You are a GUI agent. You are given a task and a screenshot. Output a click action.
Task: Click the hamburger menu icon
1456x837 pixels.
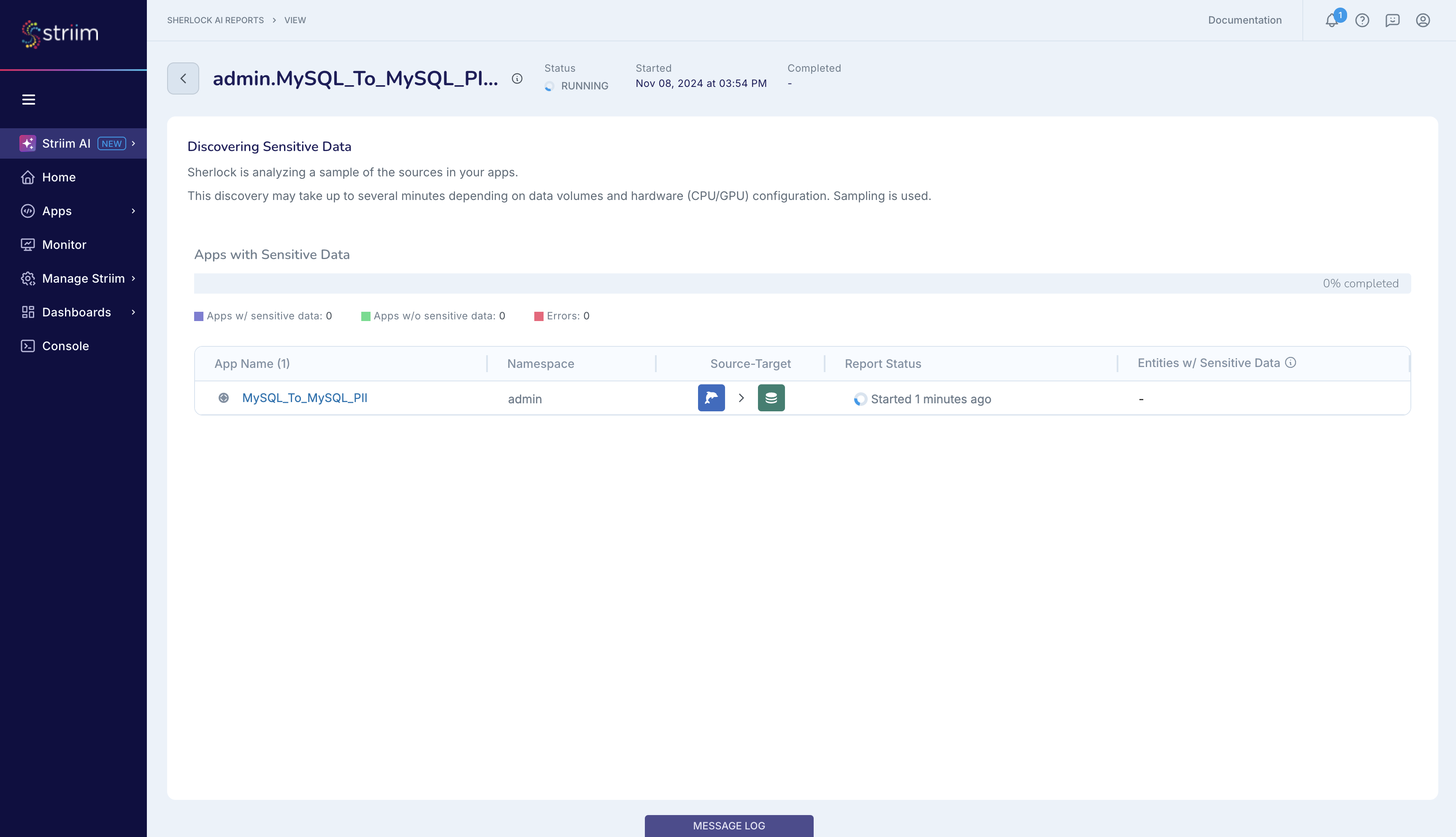pos(29,99)
